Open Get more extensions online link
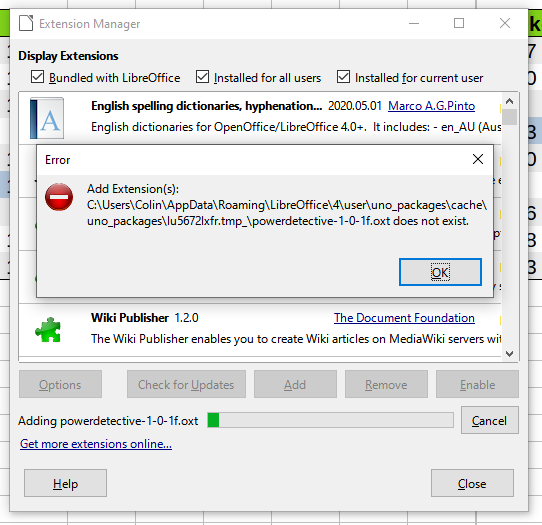 96,443
